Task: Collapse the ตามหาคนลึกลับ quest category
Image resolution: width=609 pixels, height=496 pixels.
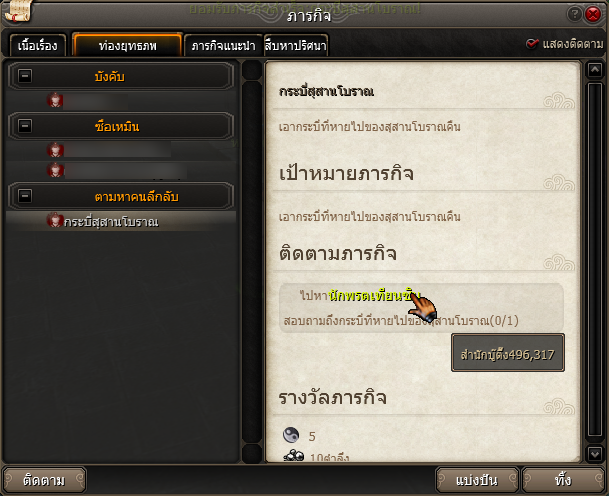Action: tap(25, 195)
